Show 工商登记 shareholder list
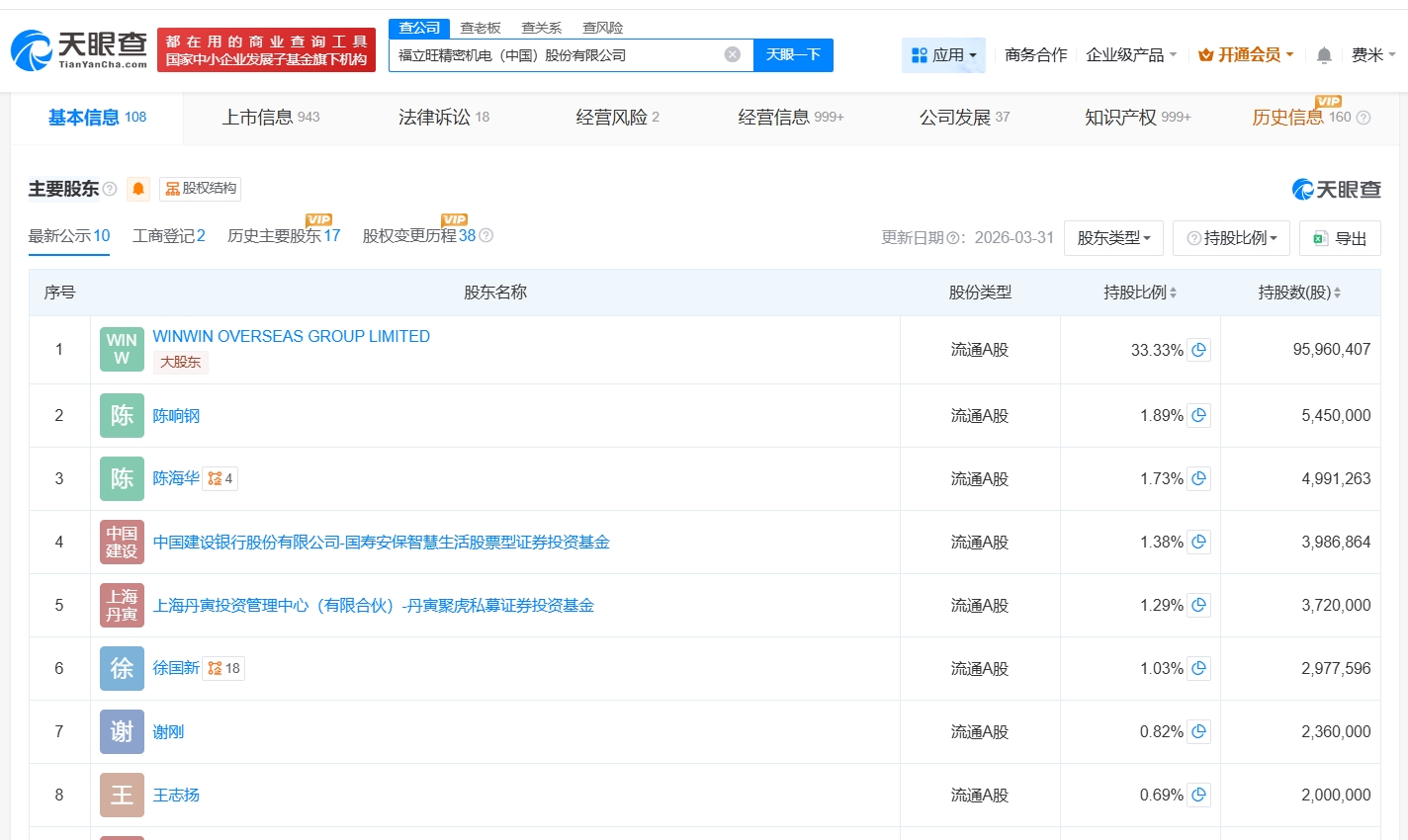This screenshot has height=840, width=1408. click(x=169, y=236)
